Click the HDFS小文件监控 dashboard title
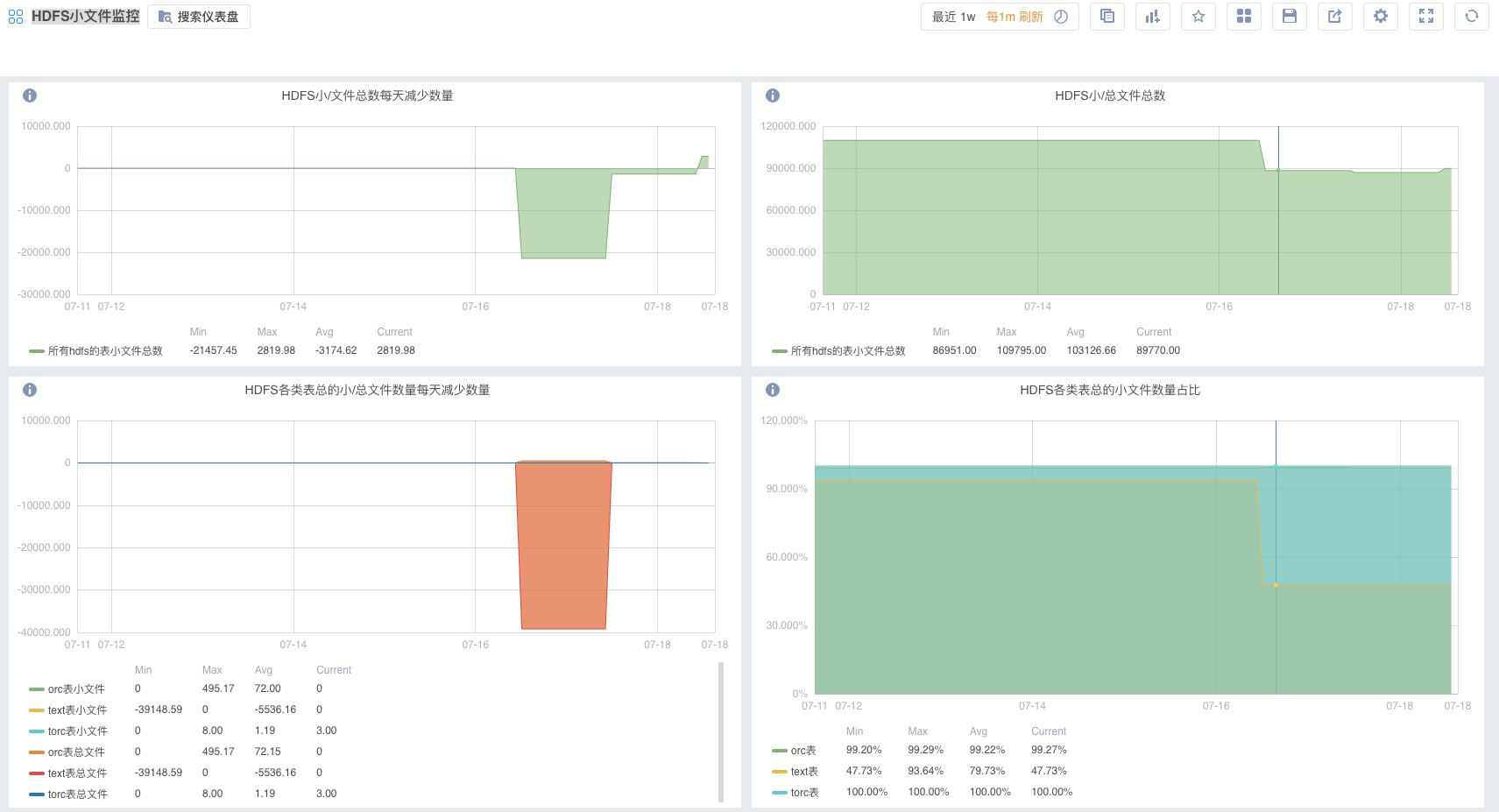This screenshot has width=1499, height=812. click(85, 16)
